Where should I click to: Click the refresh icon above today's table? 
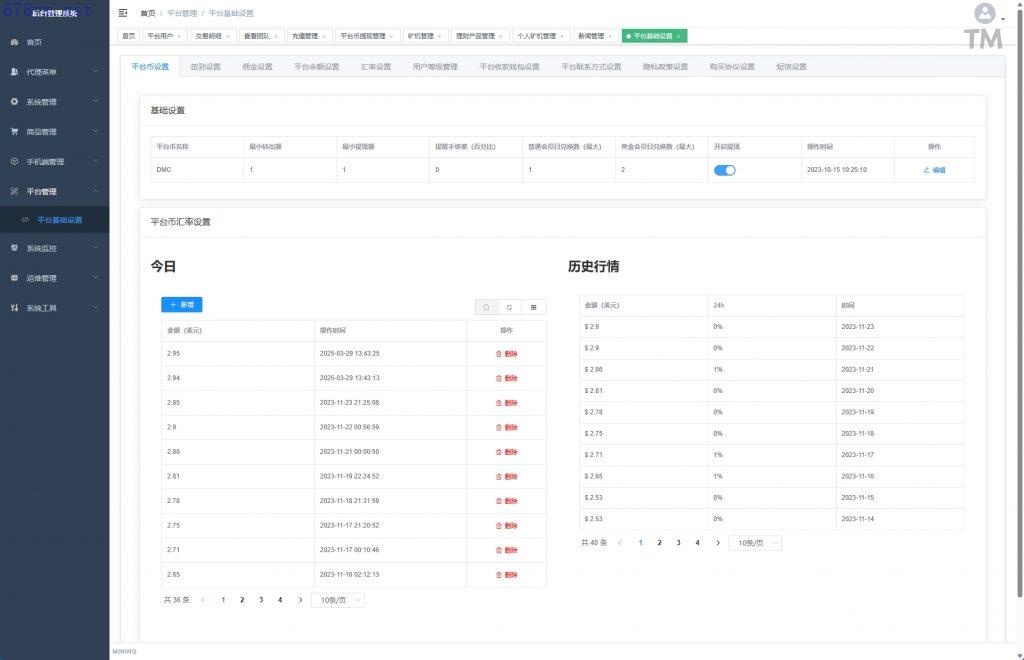click(x=510, y=307)
